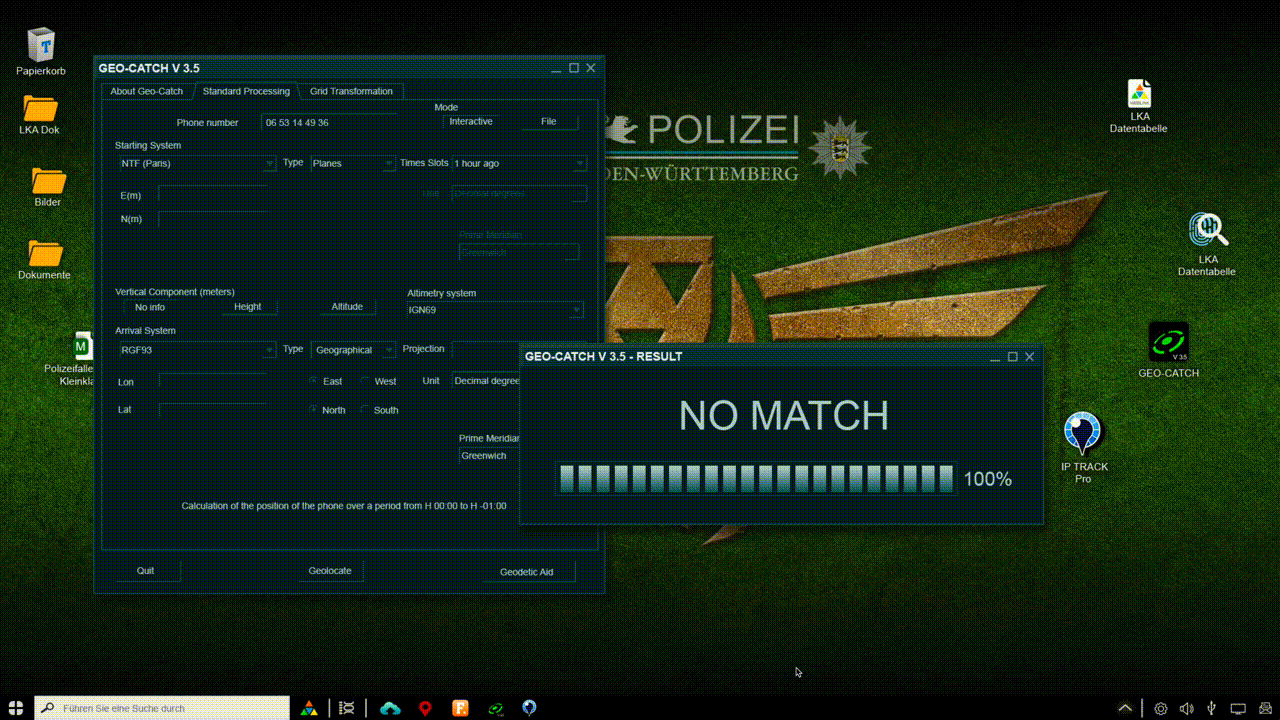
Task: Click the orange F taskbar icon
Action: point(460,708)
